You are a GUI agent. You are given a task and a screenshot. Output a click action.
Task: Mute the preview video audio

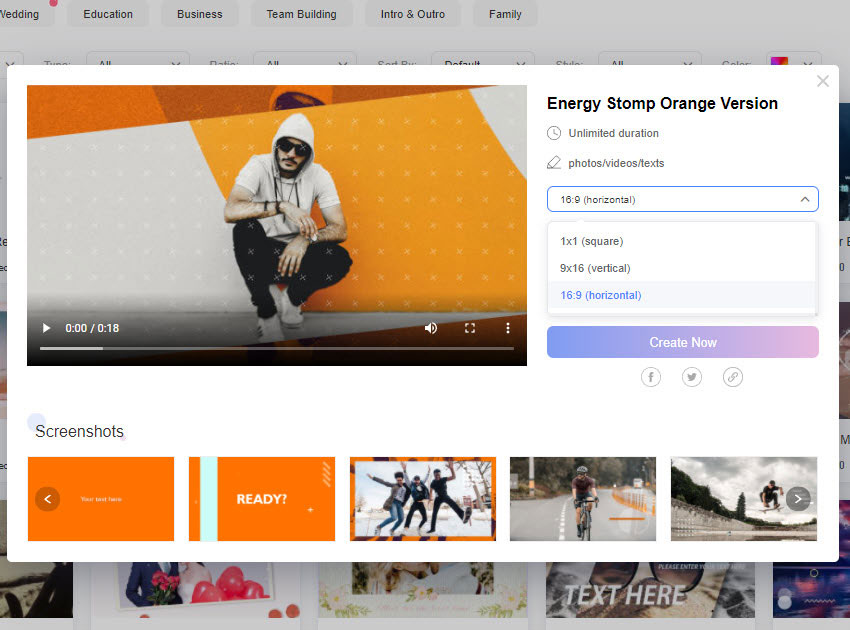(430, 328)
